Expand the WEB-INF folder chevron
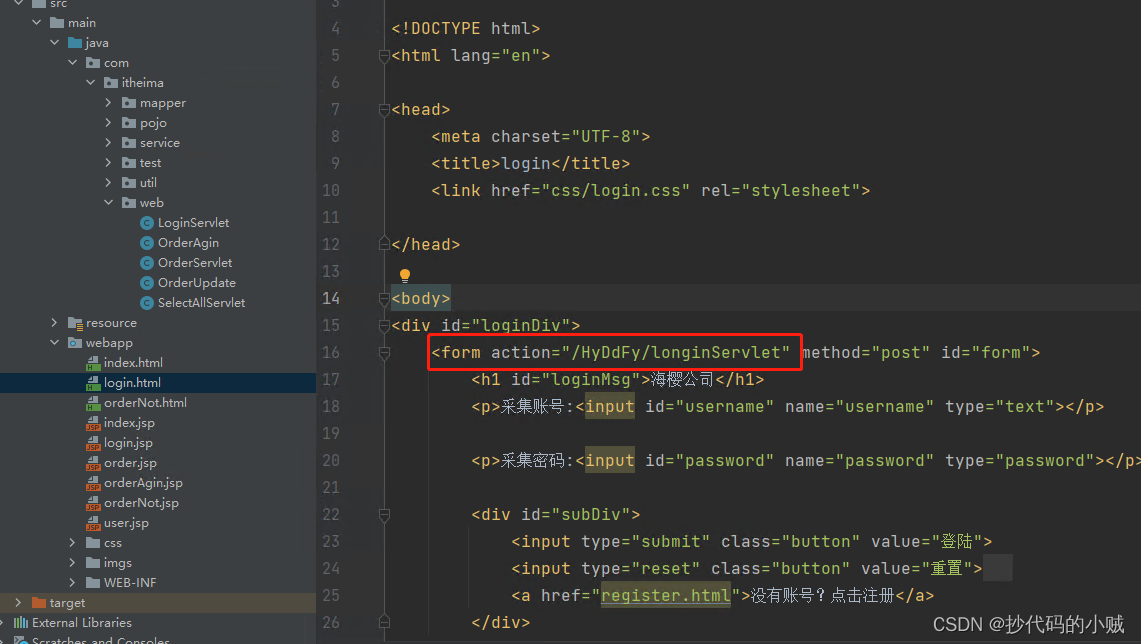 click(x=72, y=582)
